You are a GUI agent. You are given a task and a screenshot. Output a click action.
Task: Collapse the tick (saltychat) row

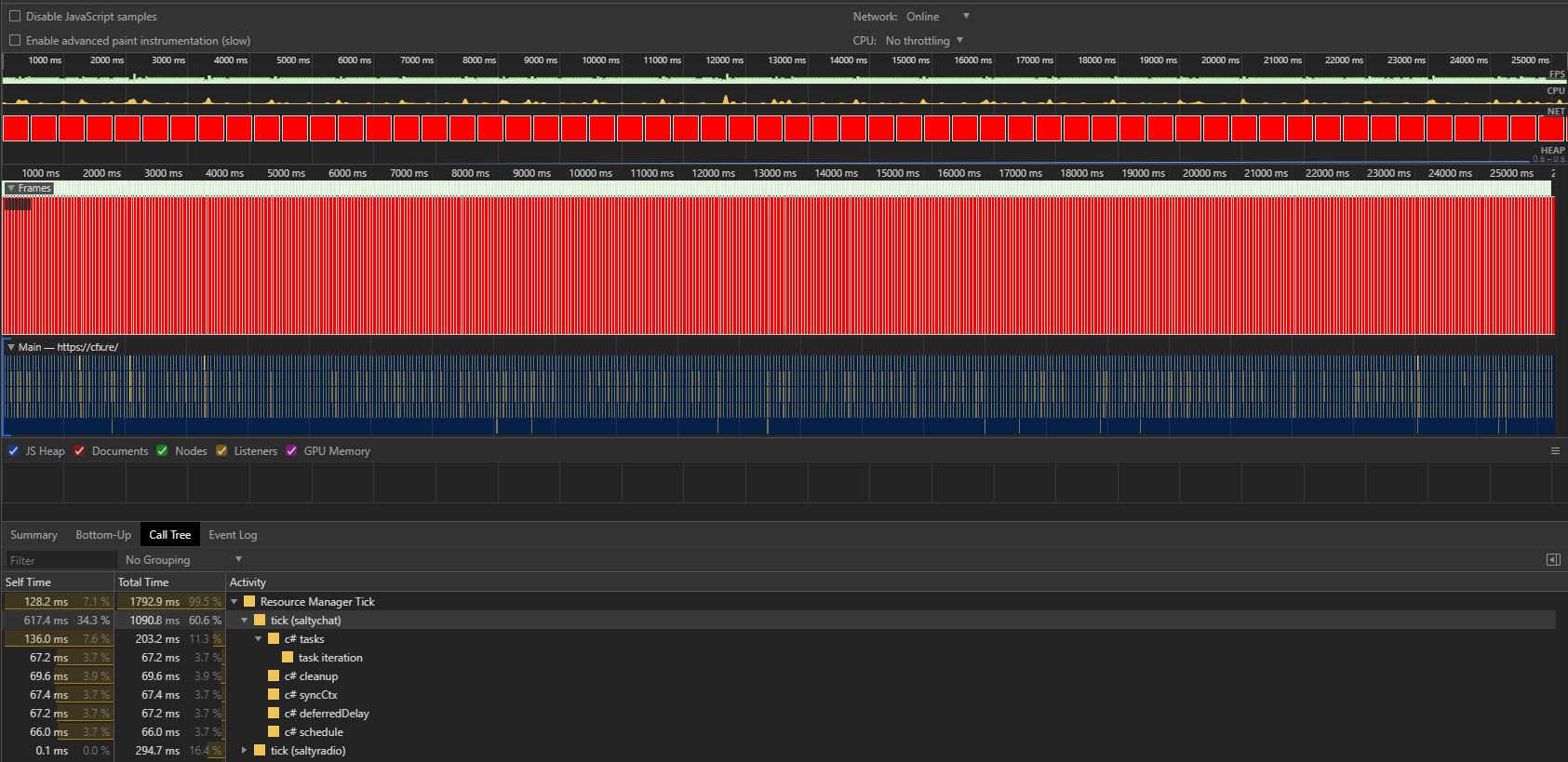245,621
